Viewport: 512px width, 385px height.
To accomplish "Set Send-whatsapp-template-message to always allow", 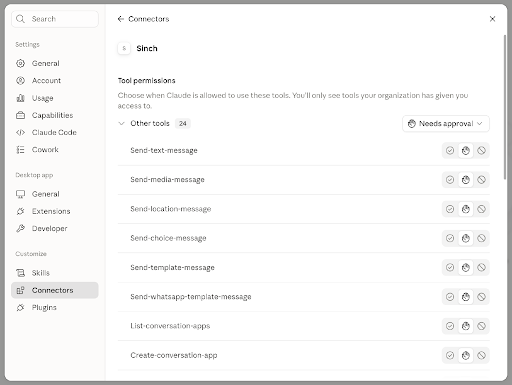I will (450, 297).
